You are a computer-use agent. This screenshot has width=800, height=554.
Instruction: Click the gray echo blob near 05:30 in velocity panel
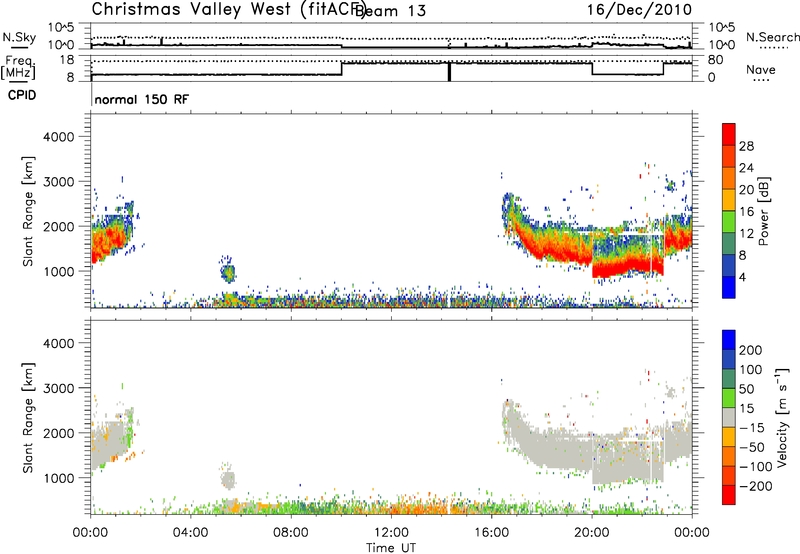click(x=228, y=480)
